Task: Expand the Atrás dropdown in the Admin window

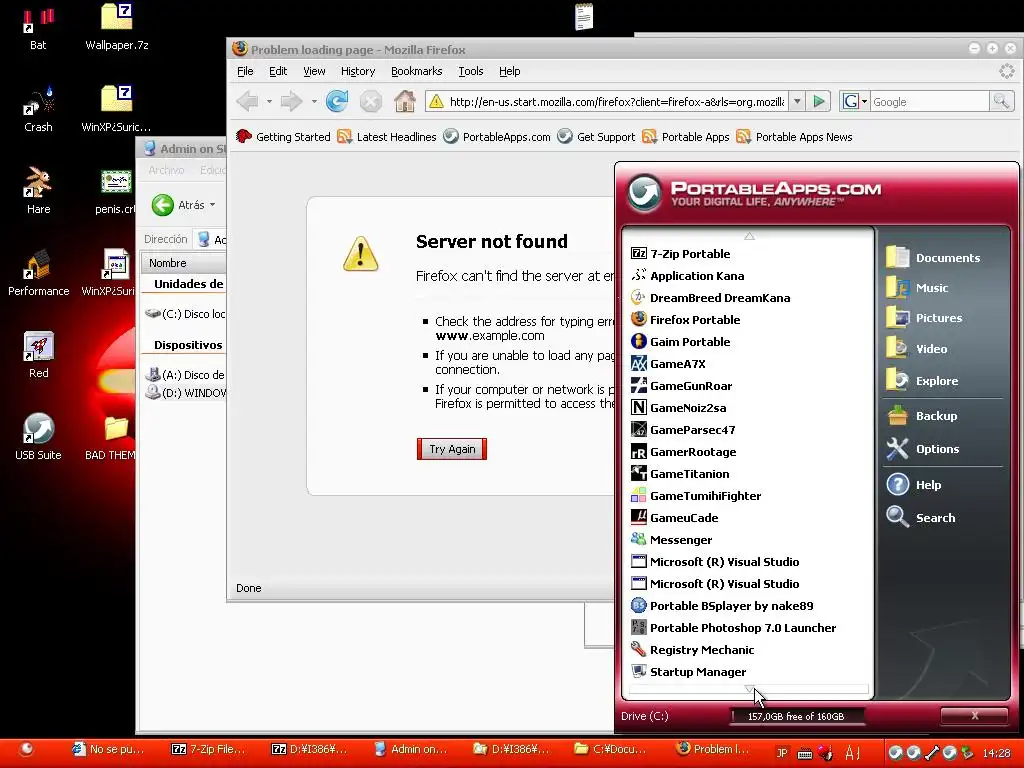Action: 212,205
